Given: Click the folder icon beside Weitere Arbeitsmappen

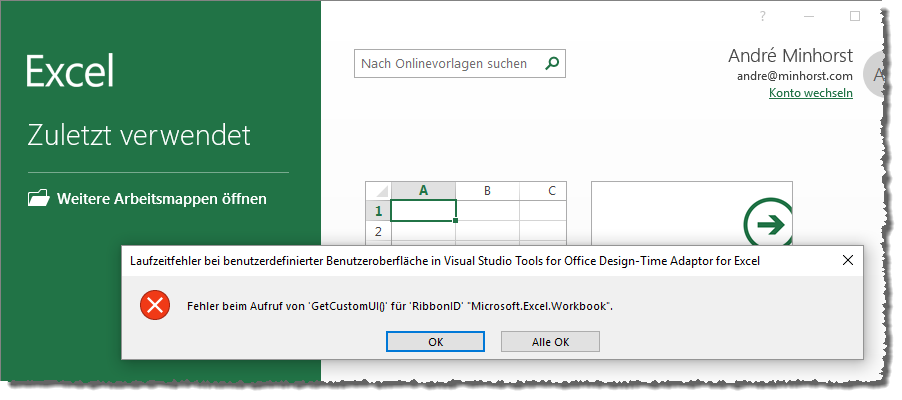Looking at the screenshot, I should tap(39, 199).
